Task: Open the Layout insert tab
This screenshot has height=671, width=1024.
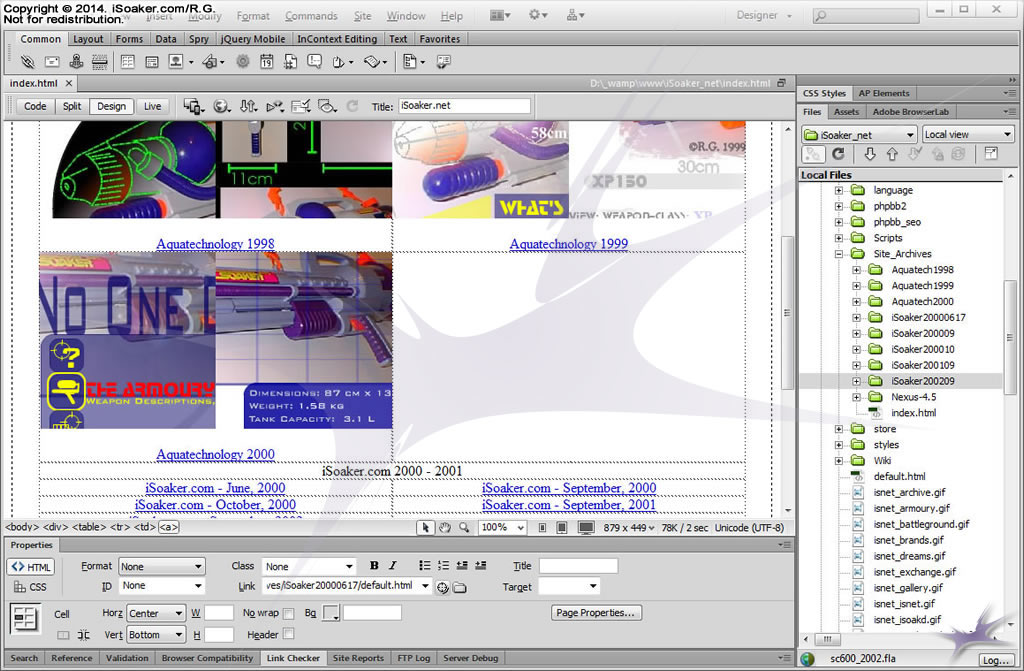Action: pos(88,39)
